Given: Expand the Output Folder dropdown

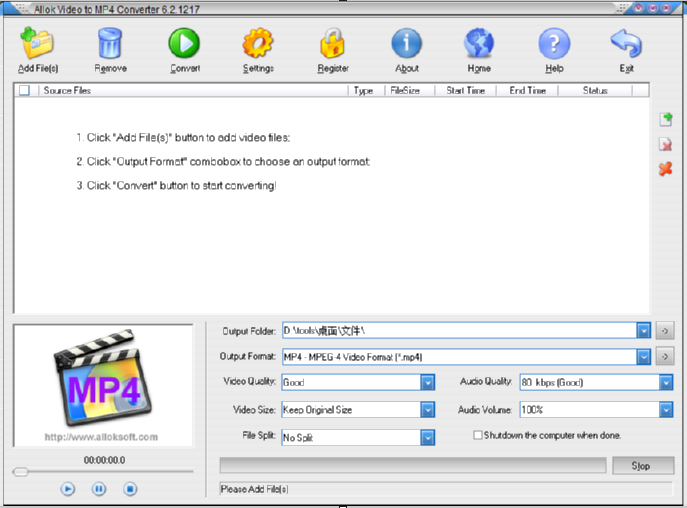Looking at the screenshot, I should [643, 330].
